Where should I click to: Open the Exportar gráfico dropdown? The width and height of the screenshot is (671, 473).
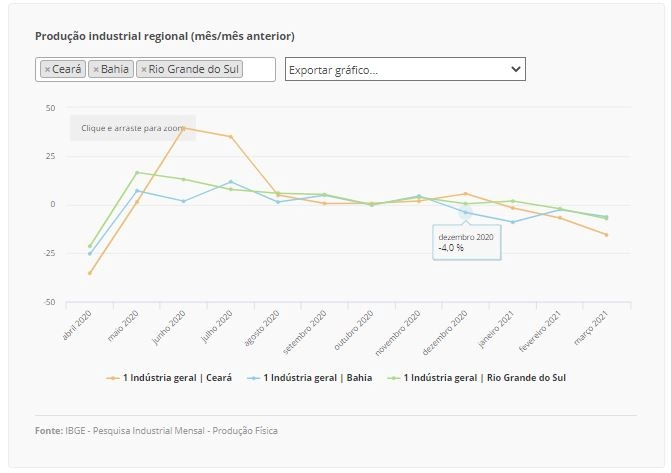click(x=405, y=69)
